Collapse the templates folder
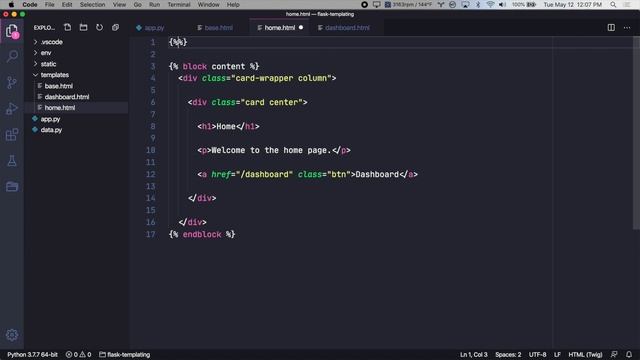Screen dimensions: 640x360 point(54,75)
